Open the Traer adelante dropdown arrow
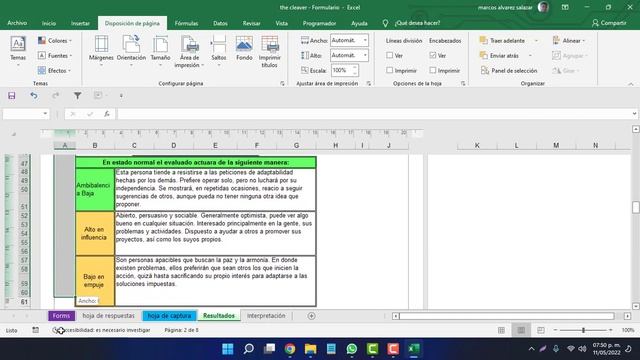Viewport: 640px width, 360px height. coord(536,41)
